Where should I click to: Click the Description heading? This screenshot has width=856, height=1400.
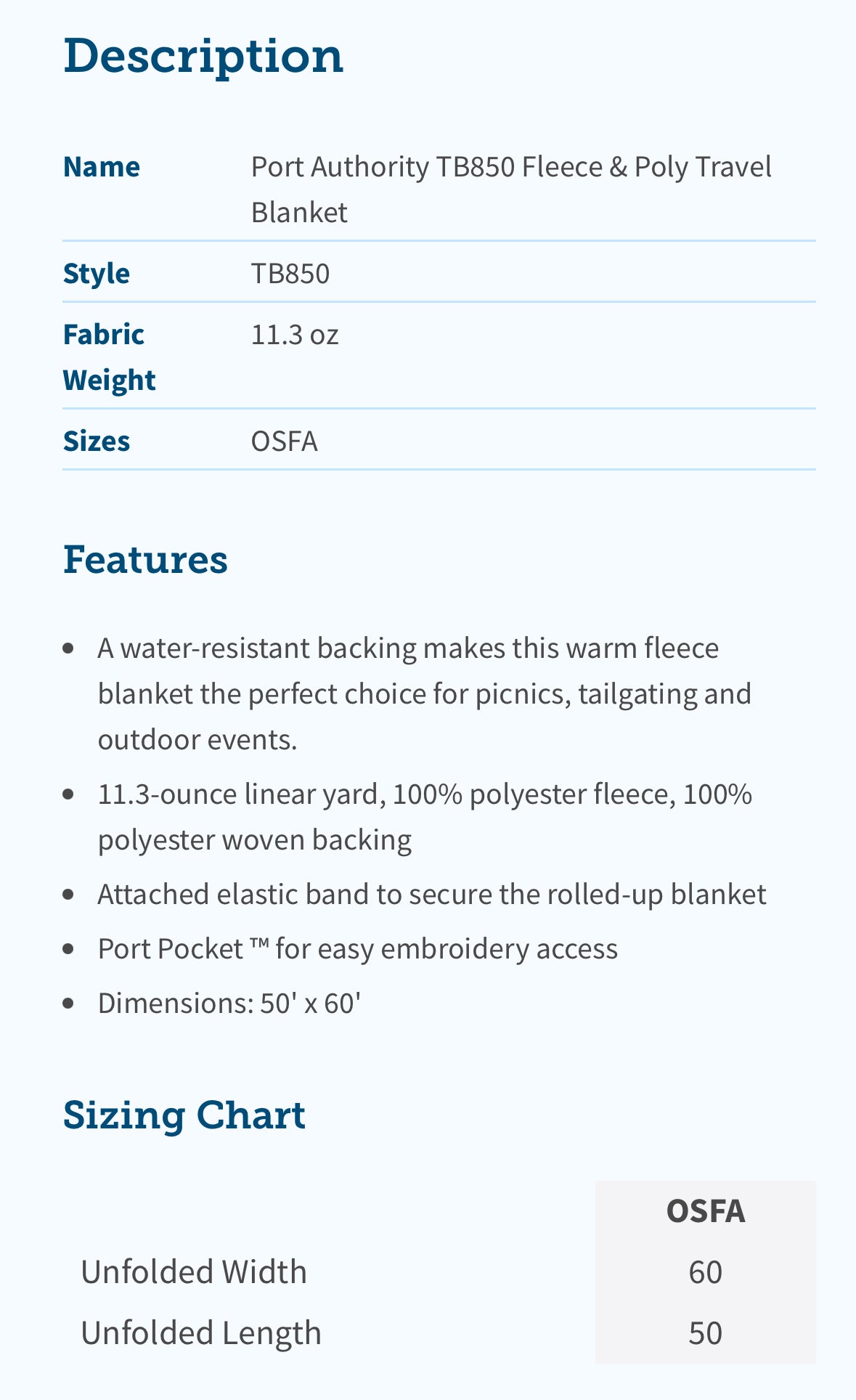pos(203,57)
